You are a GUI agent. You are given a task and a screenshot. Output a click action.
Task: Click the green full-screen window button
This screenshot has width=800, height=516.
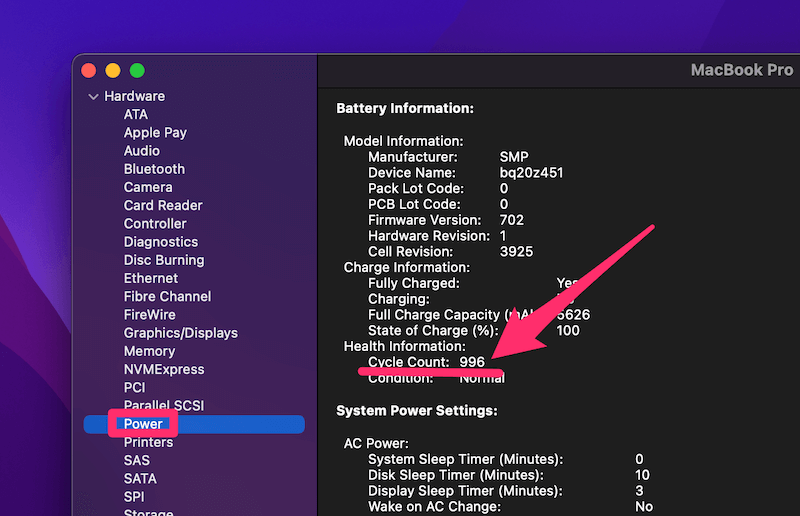pos(137,70)
